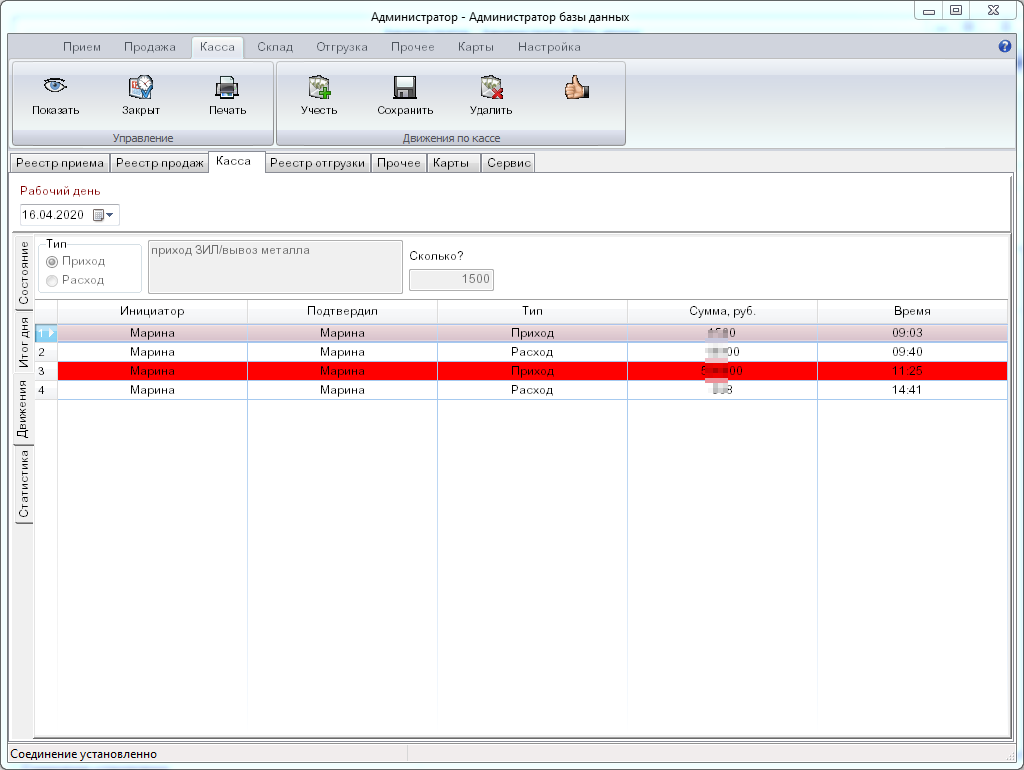The width and height of the screenshot is (1024, 770).
Task: Click the thumbs-up icon
Action: coord(577,87)
